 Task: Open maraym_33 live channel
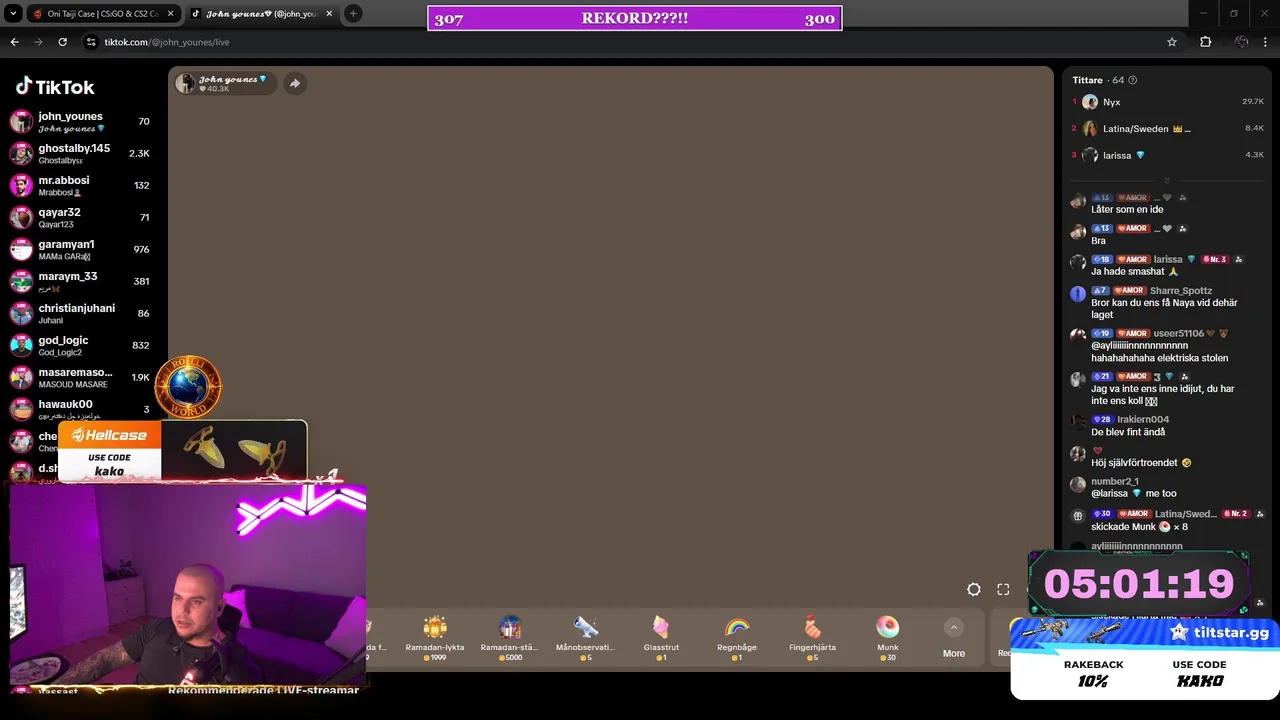coord(80,282)
